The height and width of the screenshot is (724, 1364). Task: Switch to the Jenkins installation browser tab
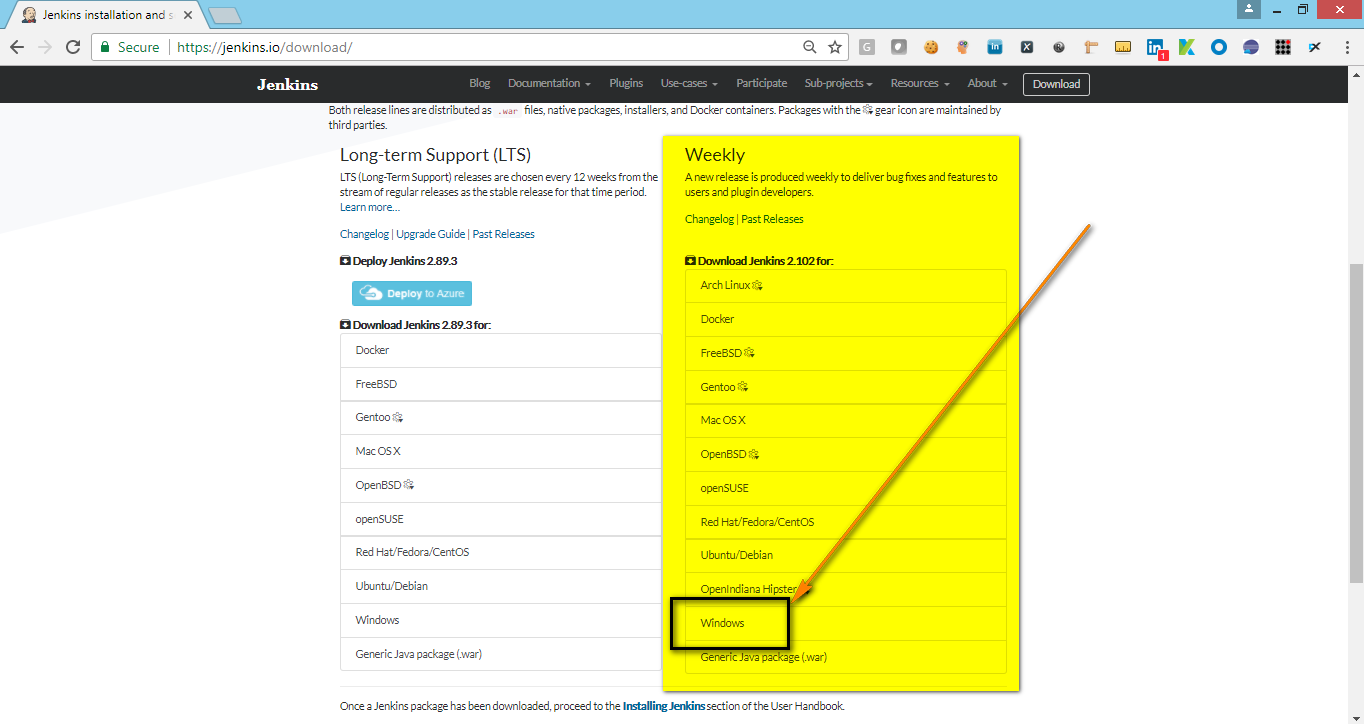tap(100, 15)
